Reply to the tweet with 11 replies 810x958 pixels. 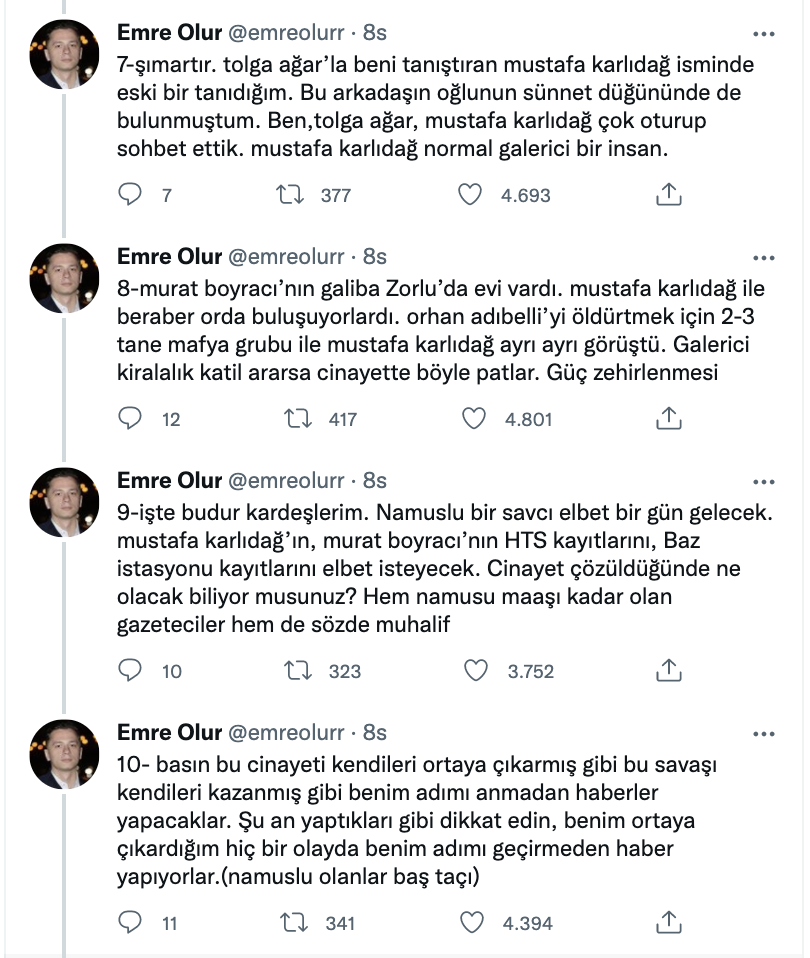(130, 922)
